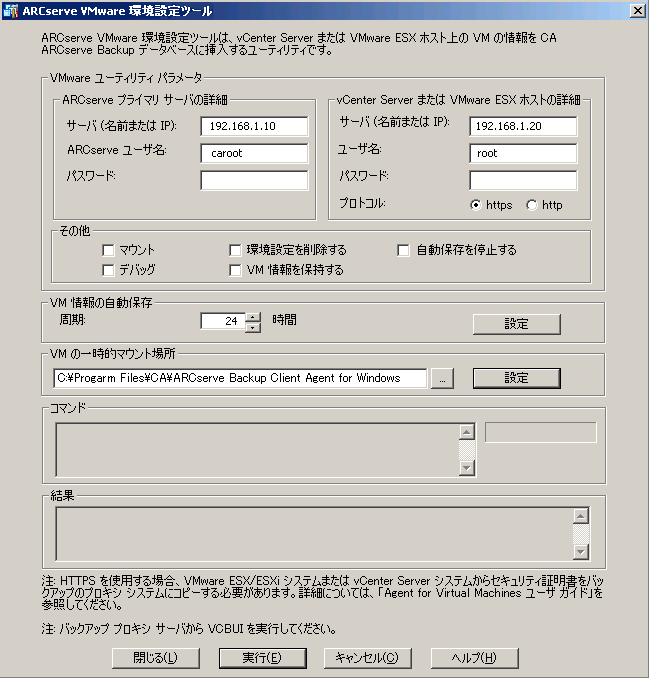Click the empty box beside コマンド area

coord(540,432)
